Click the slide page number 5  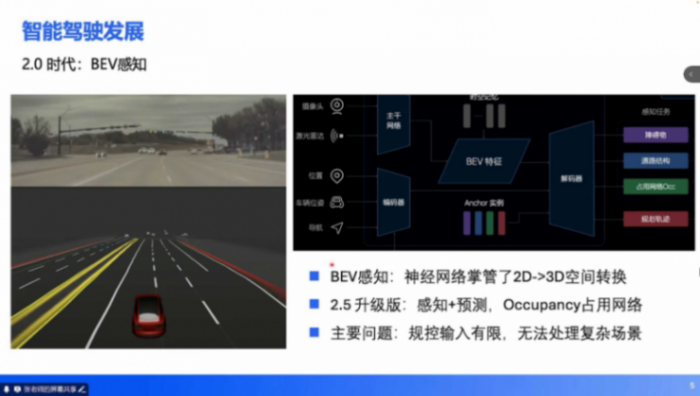click(x=692, y=385)
